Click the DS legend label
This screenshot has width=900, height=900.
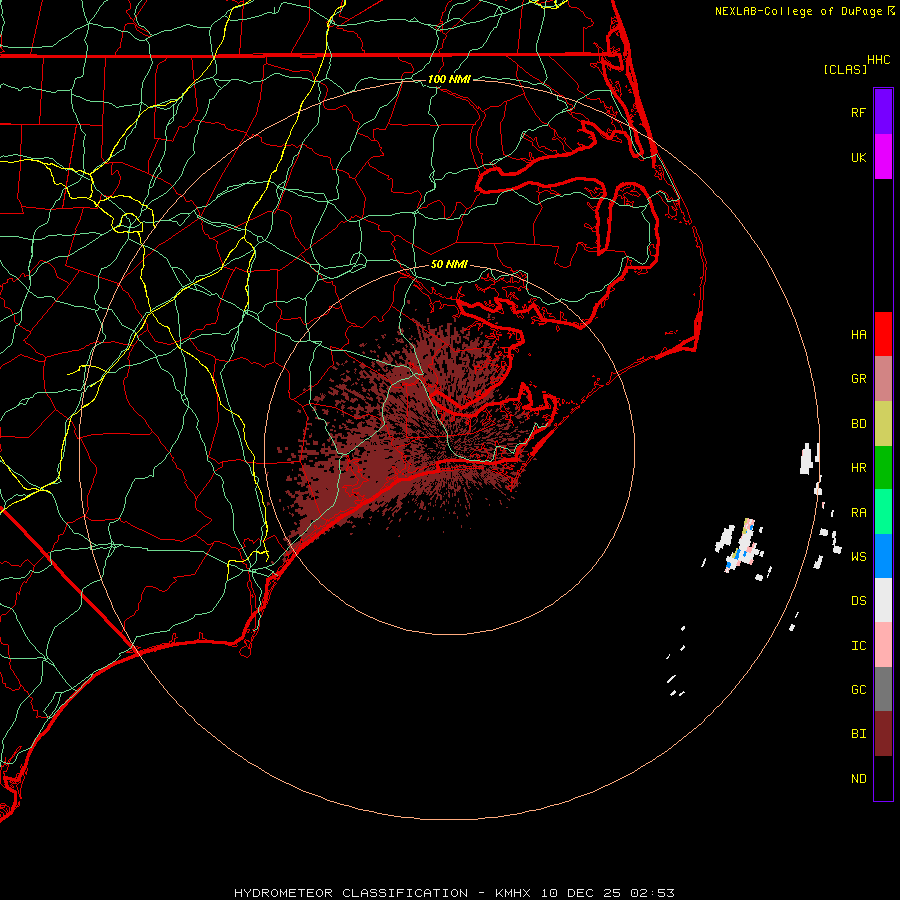click(x=858, y=601)
